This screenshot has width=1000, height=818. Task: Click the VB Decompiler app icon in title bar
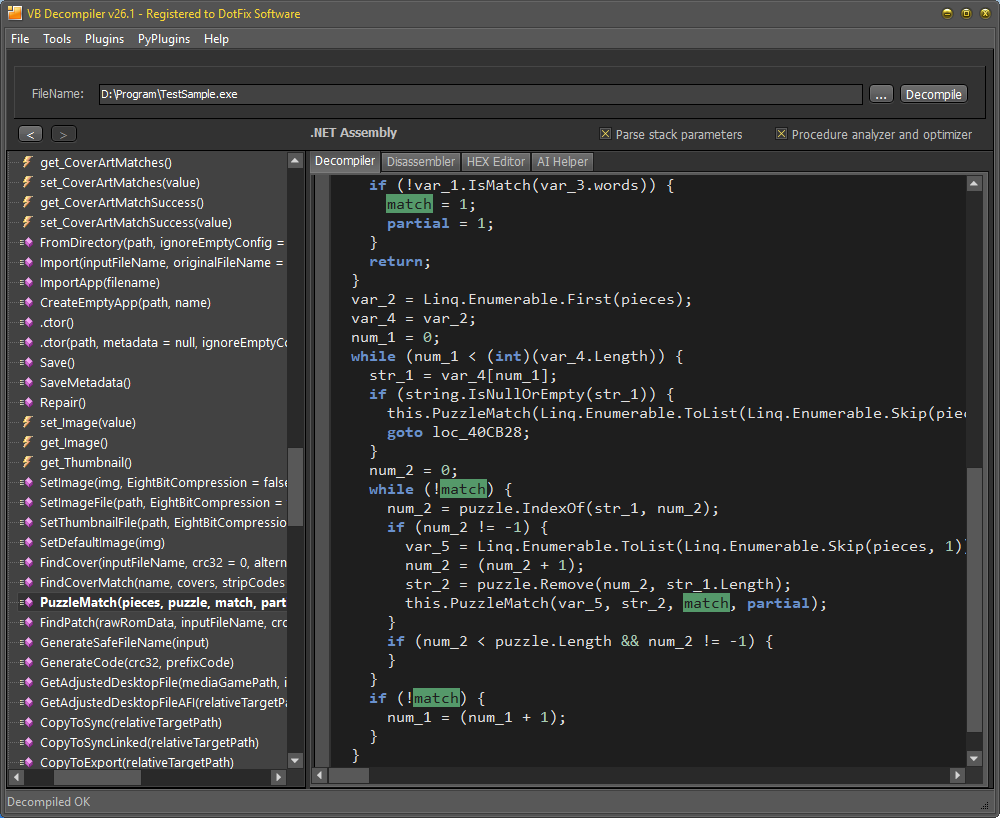(15, 13)
